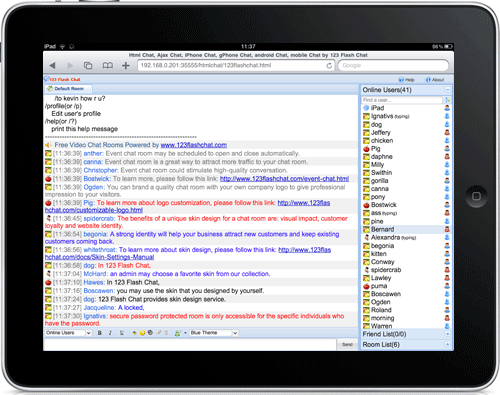Open the Blue Theme dropdown
This screenshot has height=395, width=500.
point(214,333)
